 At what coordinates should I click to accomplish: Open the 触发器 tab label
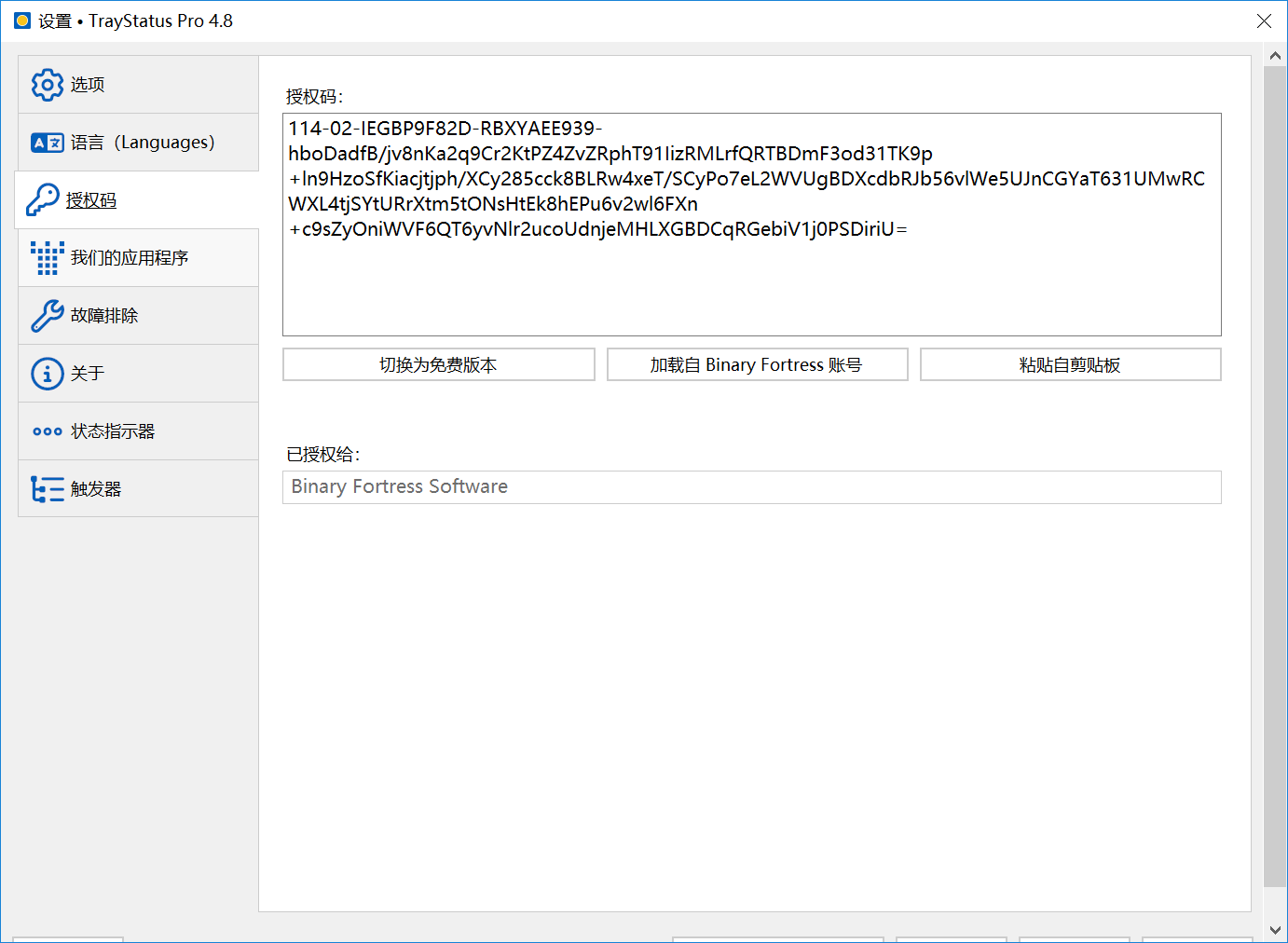tap(96, 489)
